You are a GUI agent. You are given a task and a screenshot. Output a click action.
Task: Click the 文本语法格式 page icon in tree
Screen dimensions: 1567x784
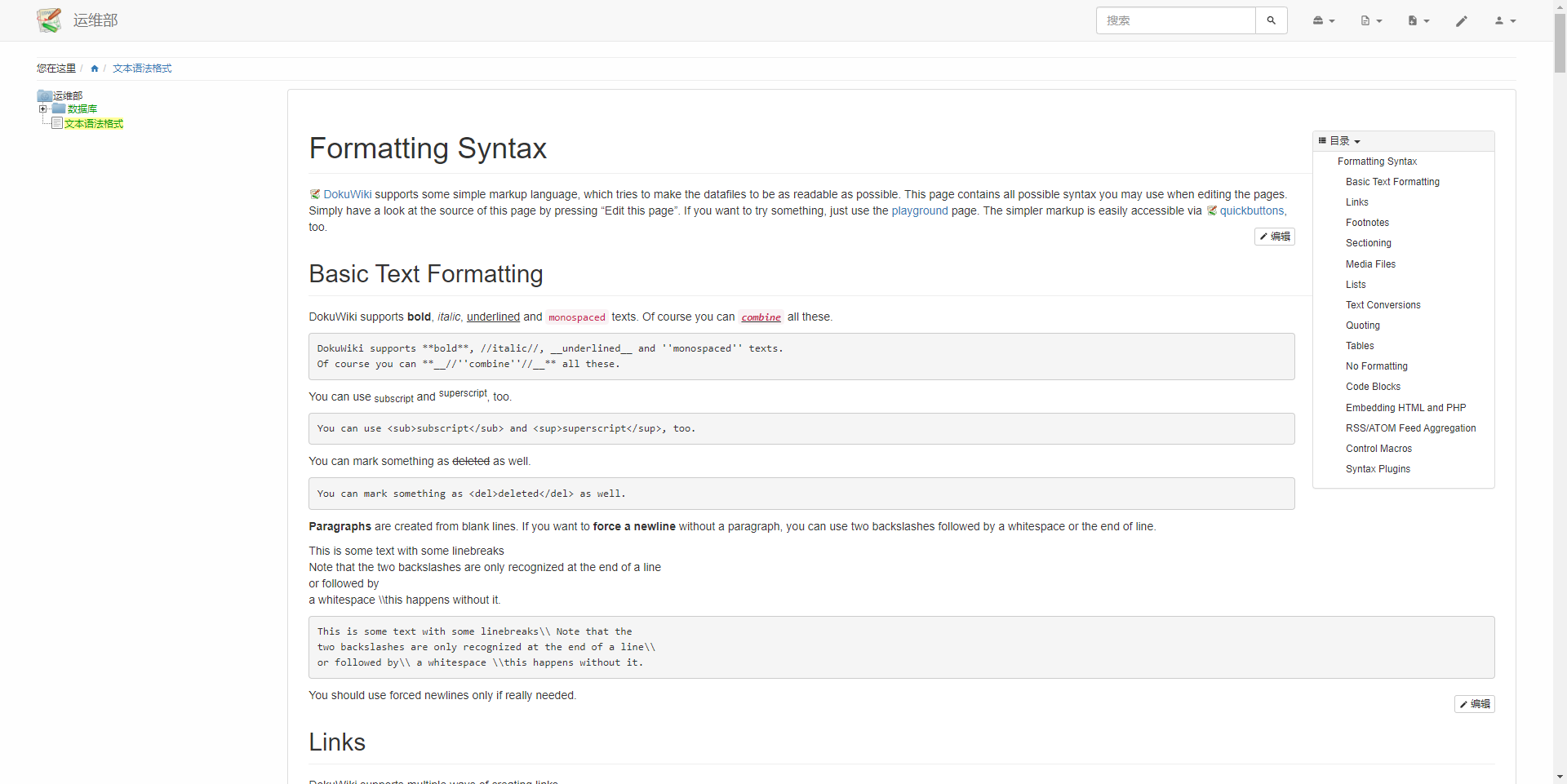(57, 123)
